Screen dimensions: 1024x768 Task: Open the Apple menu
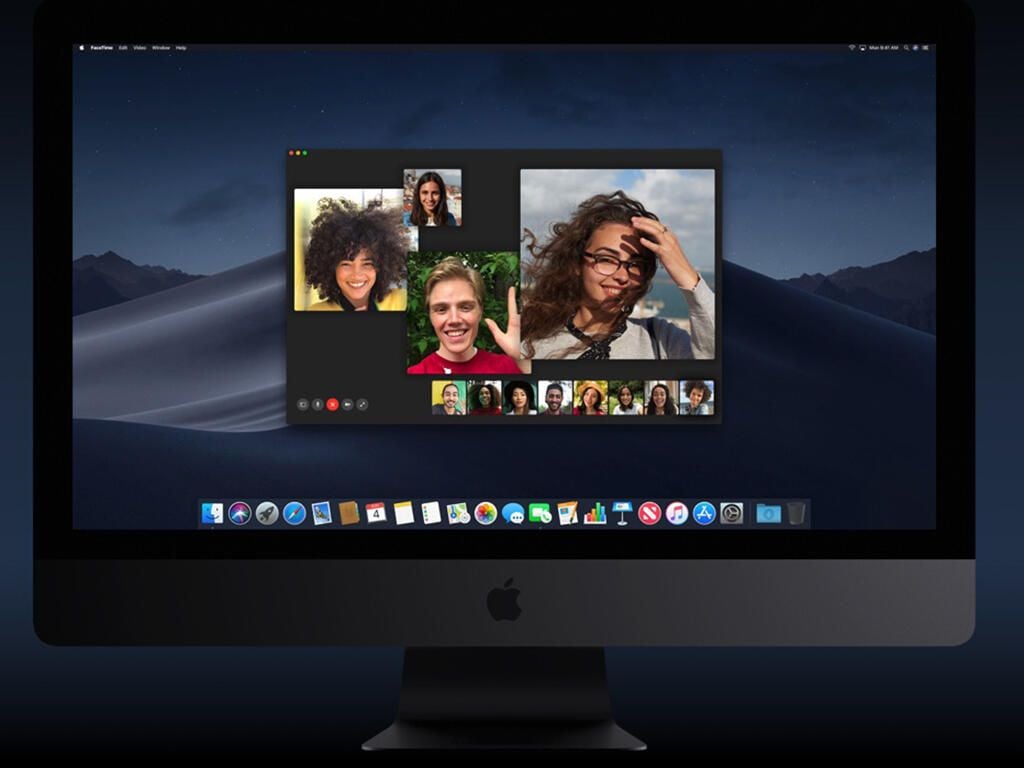point(82,48)
